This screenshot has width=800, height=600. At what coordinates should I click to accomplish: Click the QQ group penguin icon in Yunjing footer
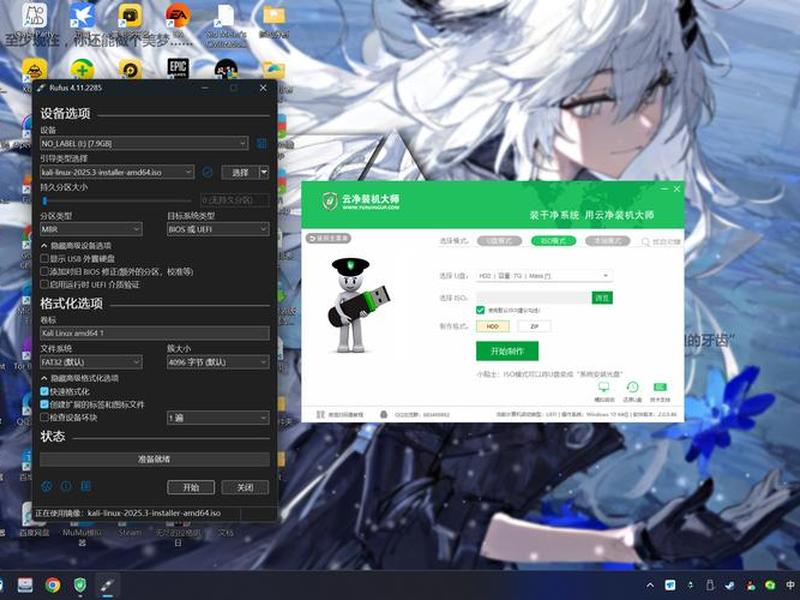point(384,414)
